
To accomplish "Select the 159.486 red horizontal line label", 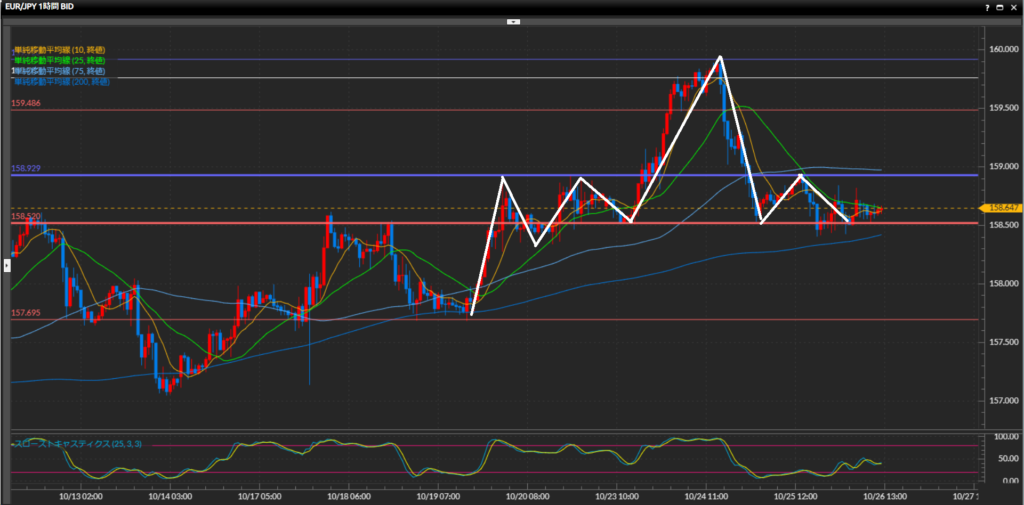I will pos(27,103).
